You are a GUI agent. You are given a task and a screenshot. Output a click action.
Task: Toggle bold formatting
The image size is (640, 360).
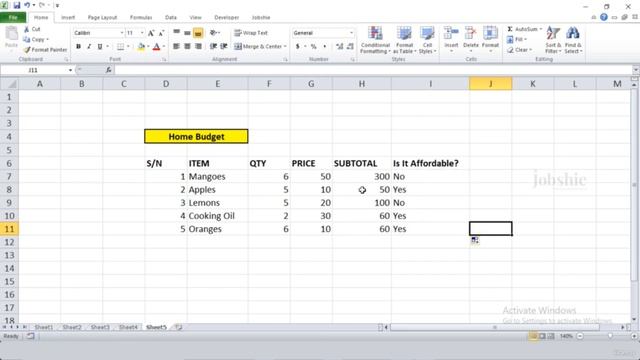(x=78, y=47)
